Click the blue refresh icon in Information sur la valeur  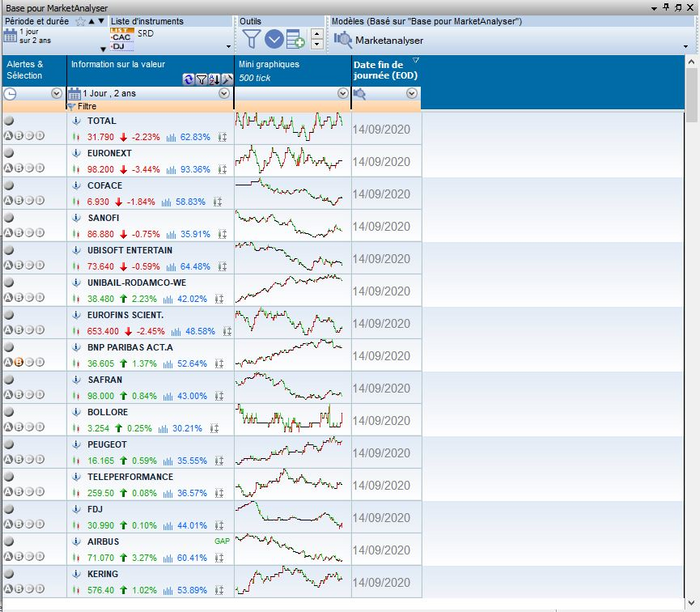[x=188, y=79]
